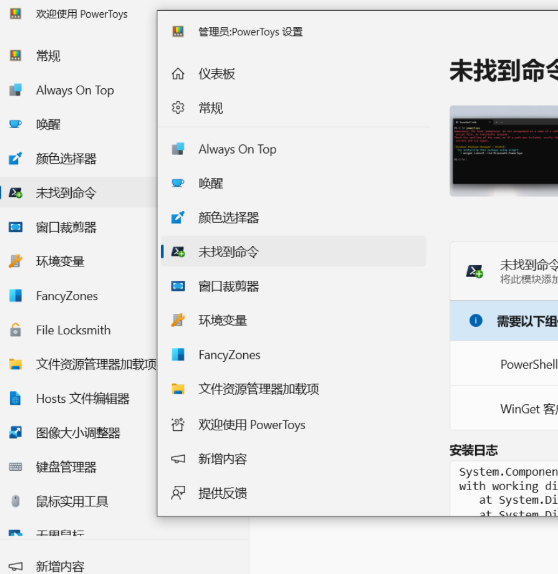Viewport: 558px width, 574px height.
Task: Click 常规 icon in back window sidebar
Action: click(x=15, y=56)
